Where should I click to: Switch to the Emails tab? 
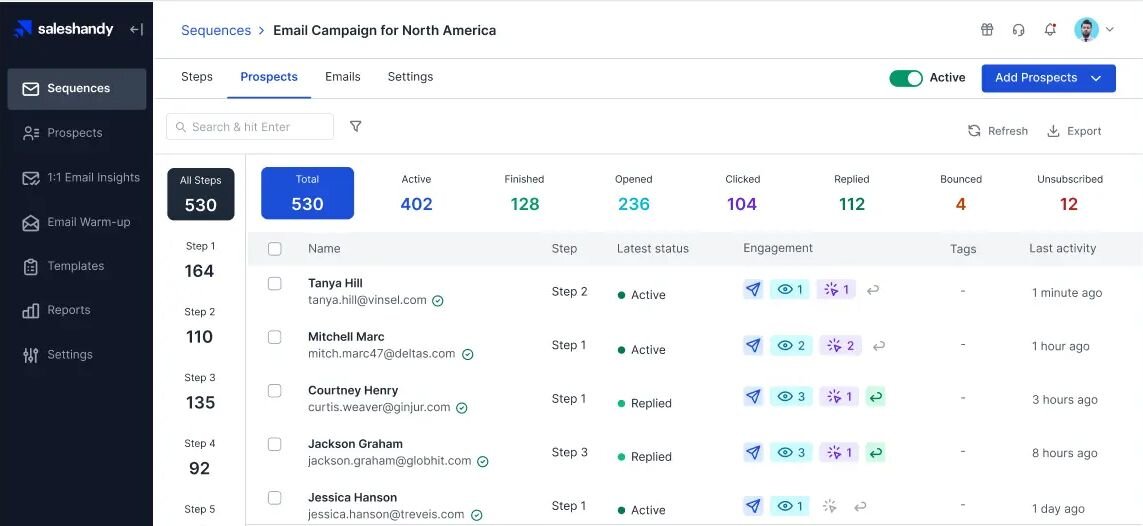pos(343,76)
